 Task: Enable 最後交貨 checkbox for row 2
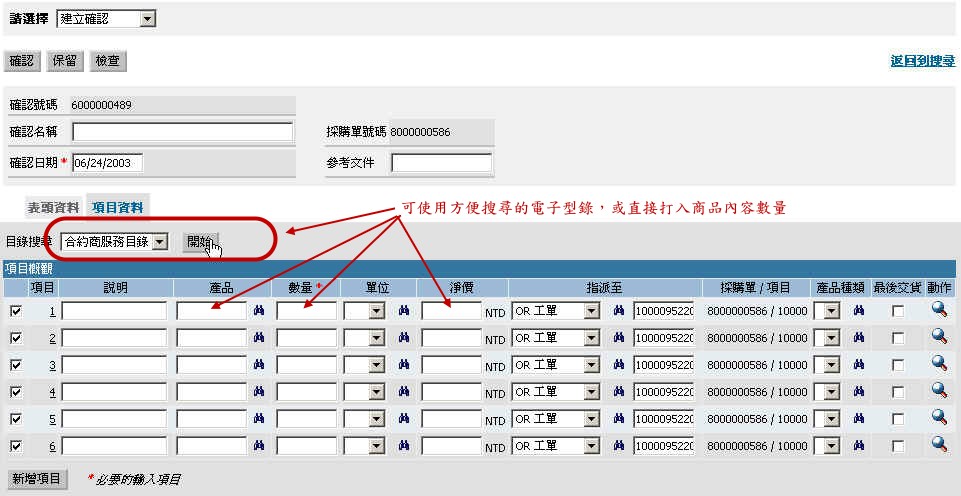(898, 339)
